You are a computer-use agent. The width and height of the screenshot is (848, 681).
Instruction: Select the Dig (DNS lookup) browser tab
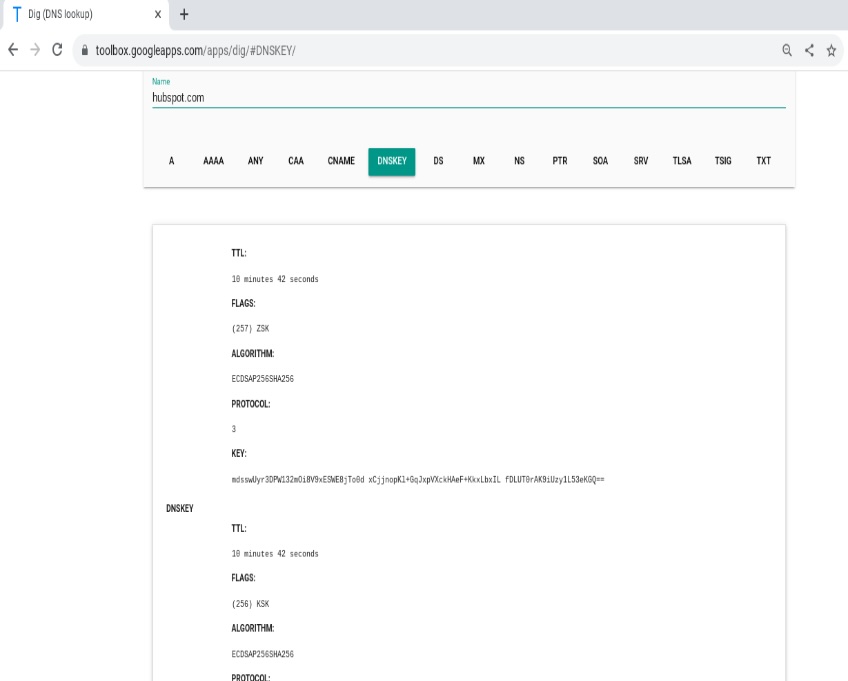[87, 15]
